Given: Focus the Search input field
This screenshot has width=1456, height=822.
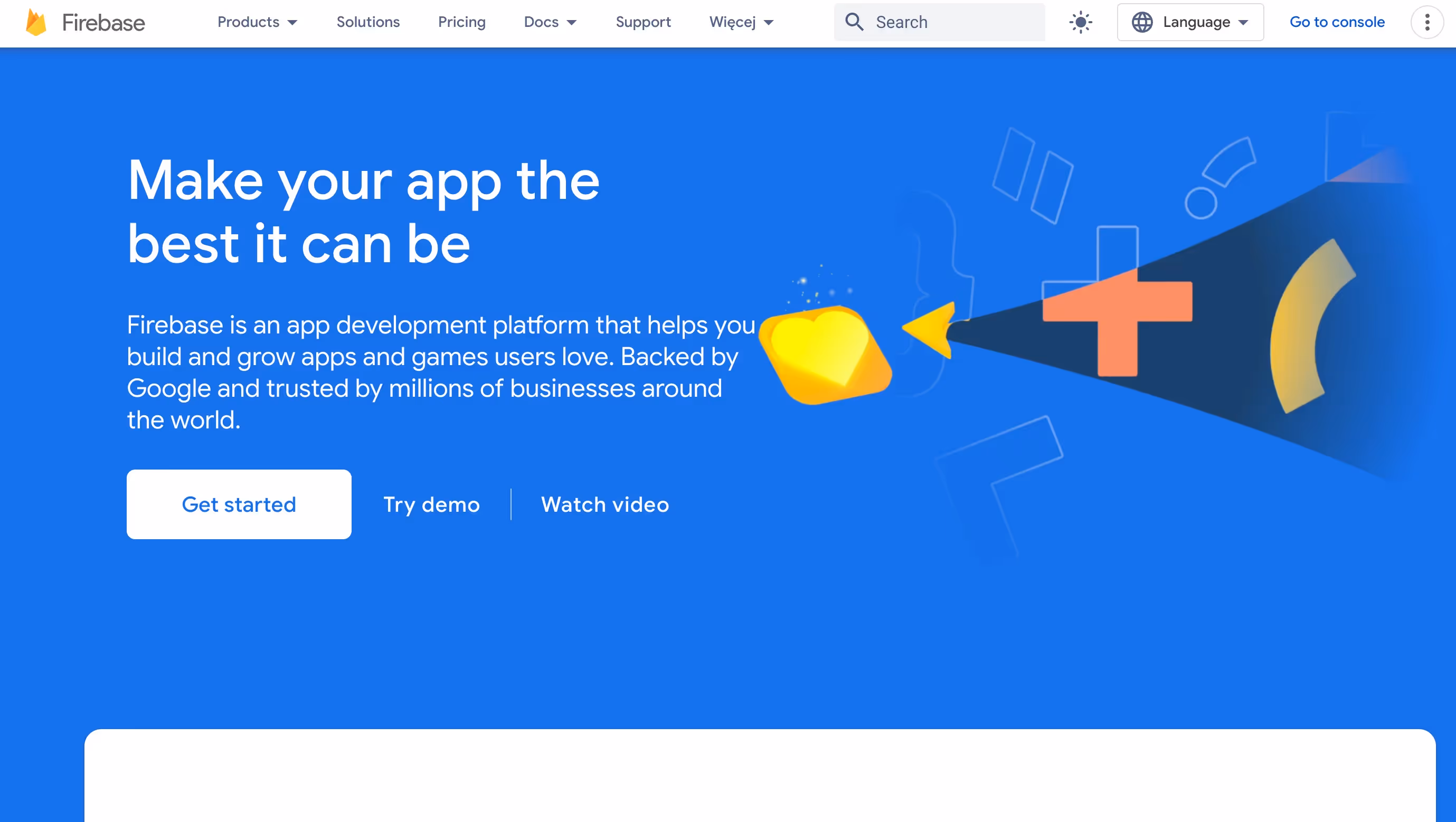Looking at the screenshot, I should (x=939, y=22).
